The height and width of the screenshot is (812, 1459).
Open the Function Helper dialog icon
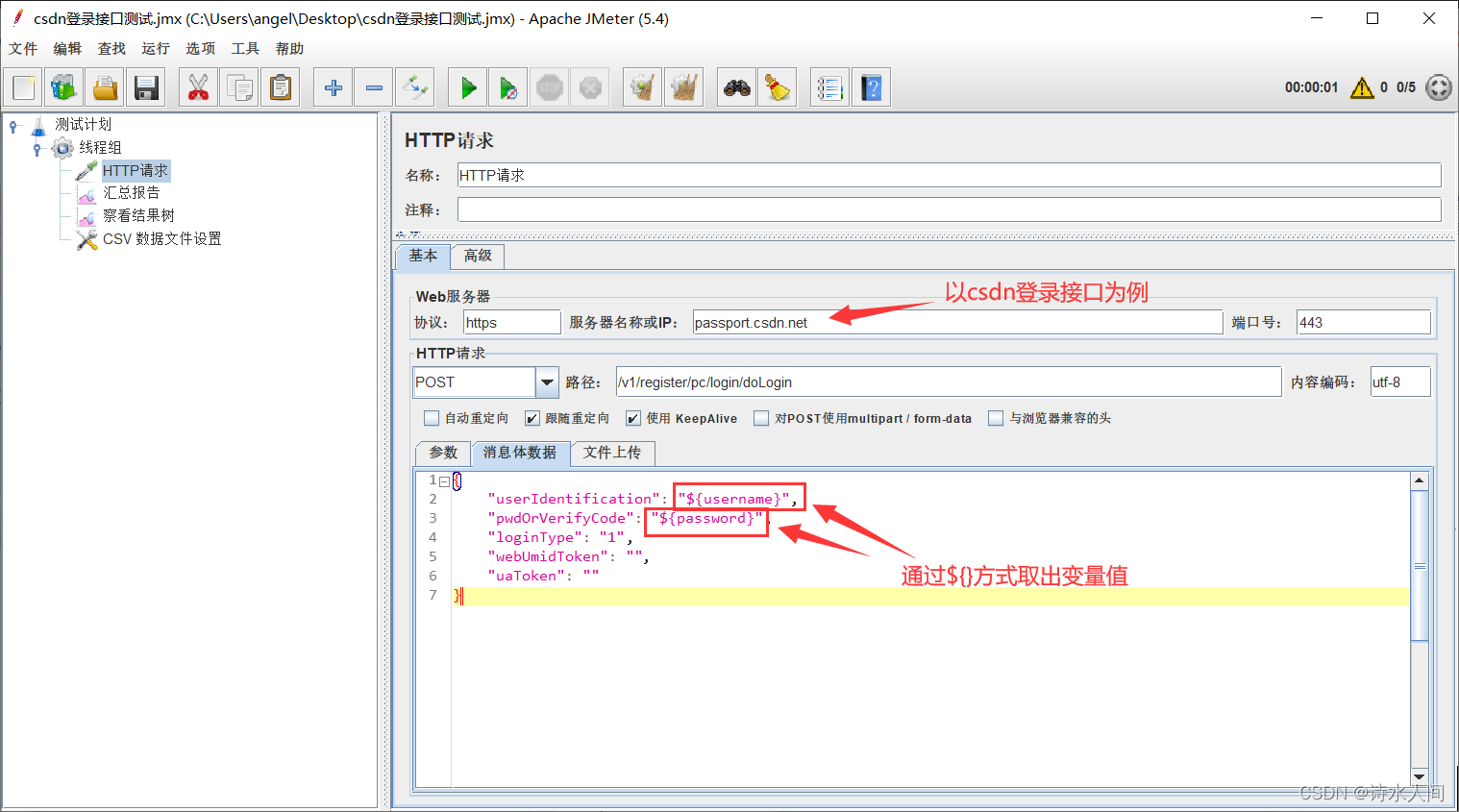click(x=829, y=87)
